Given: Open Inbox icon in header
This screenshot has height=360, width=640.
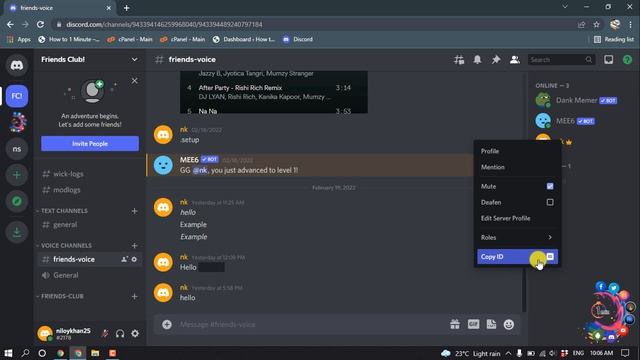Looking at the screenshot, I should (x=609, y=60).
